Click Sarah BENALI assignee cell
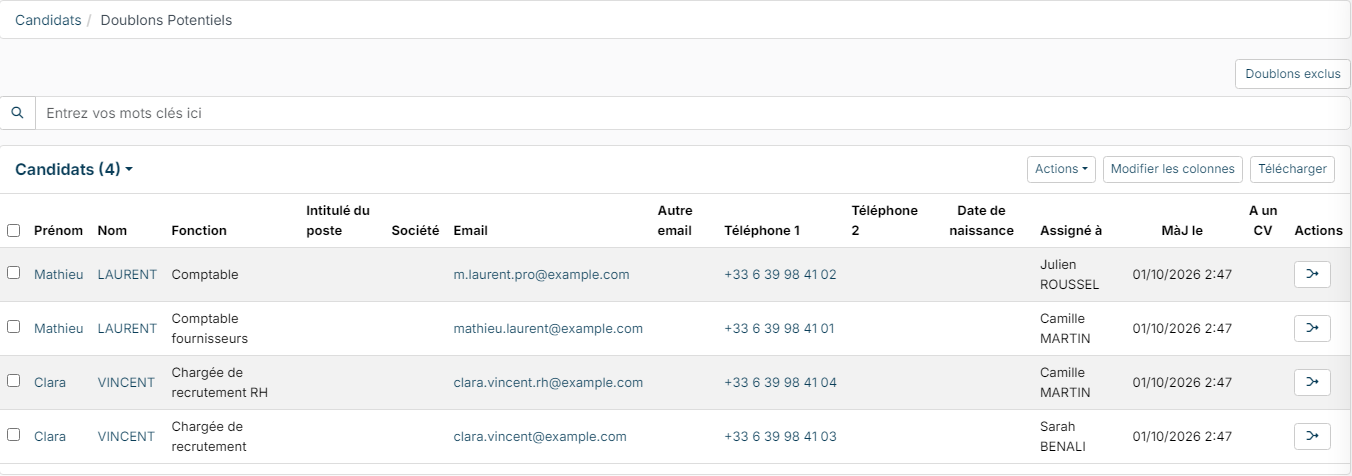 click(1064, 436)
